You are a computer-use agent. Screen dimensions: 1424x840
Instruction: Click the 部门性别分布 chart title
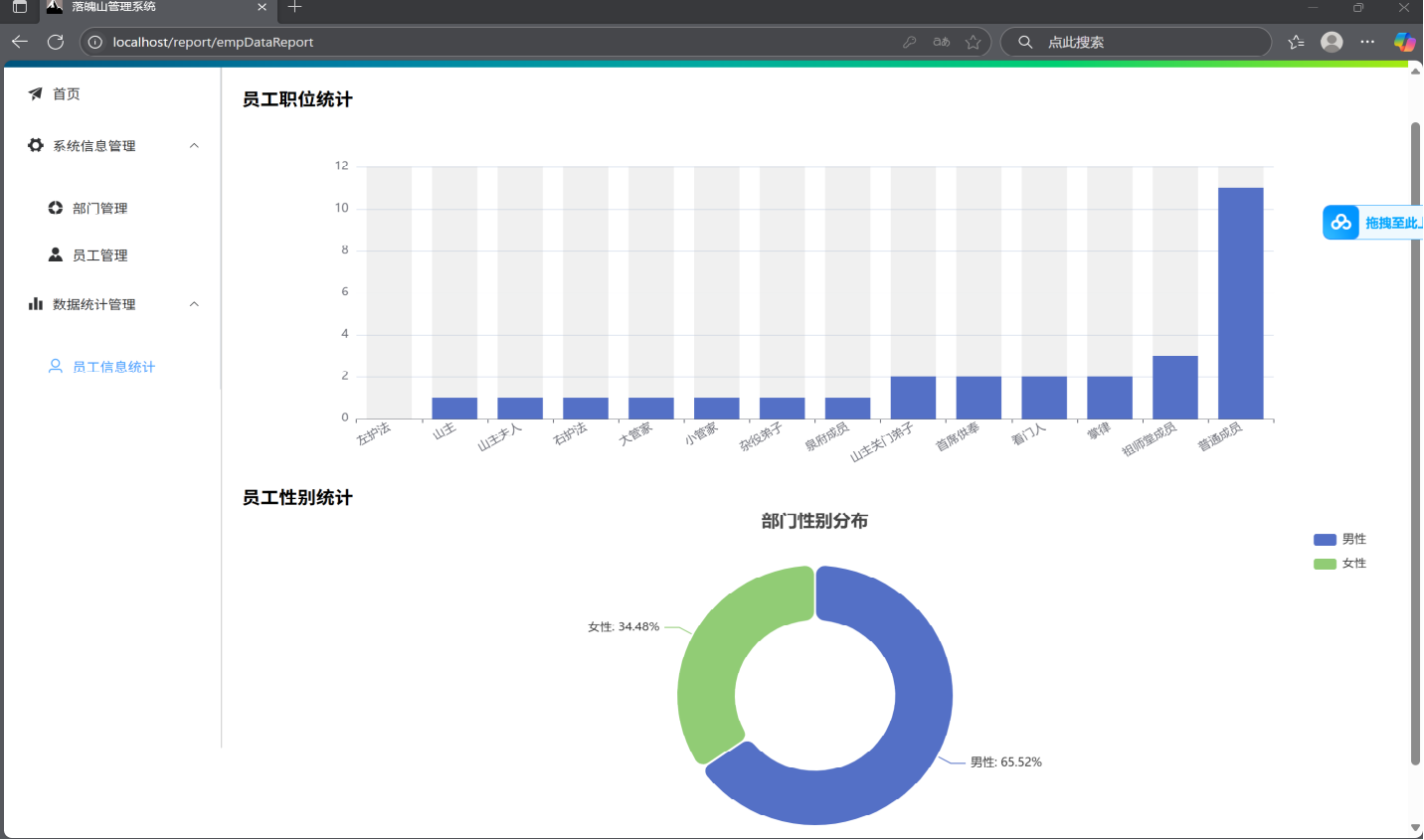(x=814, y=521)
